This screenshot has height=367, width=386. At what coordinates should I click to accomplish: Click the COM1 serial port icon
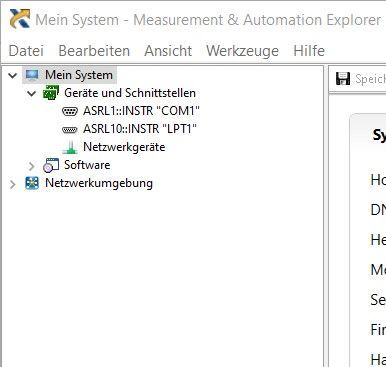coord(70,111)
